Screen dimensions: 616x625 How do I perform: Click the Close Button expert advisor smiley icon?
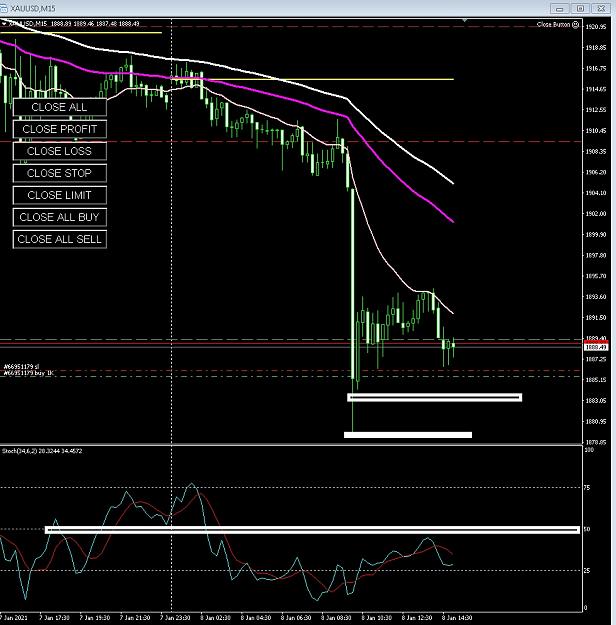575,25
